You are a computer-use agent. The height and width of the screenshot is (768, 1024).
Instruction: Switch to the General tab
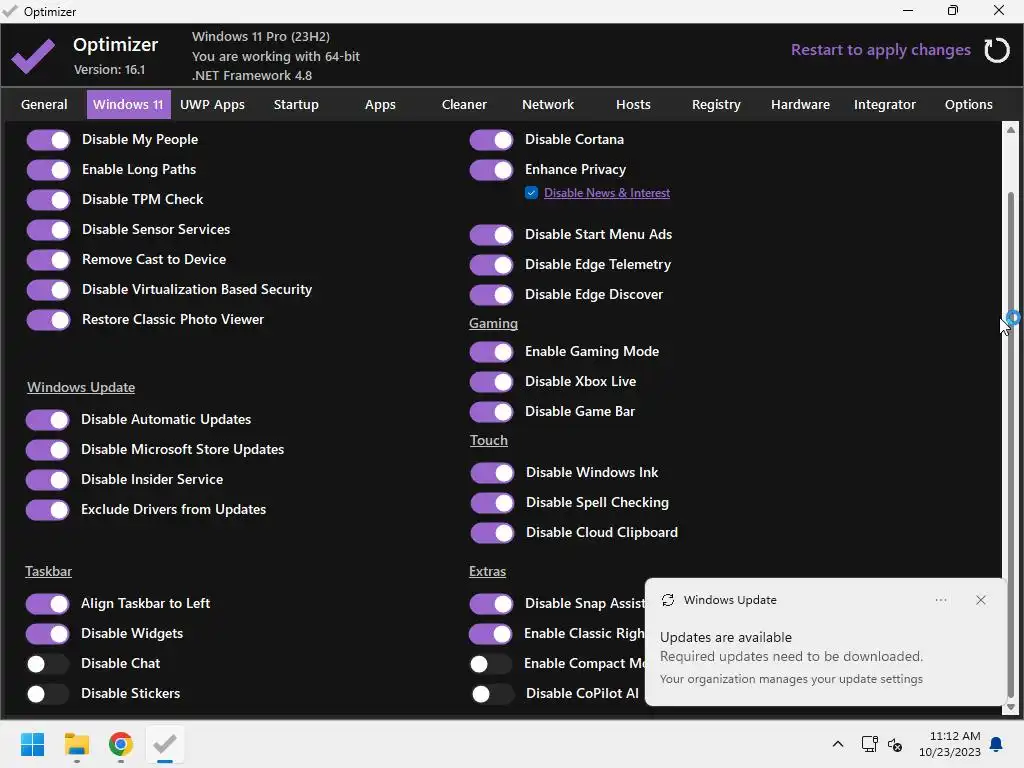click(x=44, y=104)
